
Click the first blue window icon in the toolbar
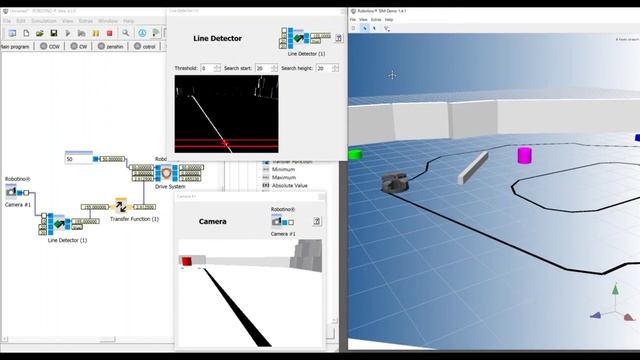(x=12, y=33)
